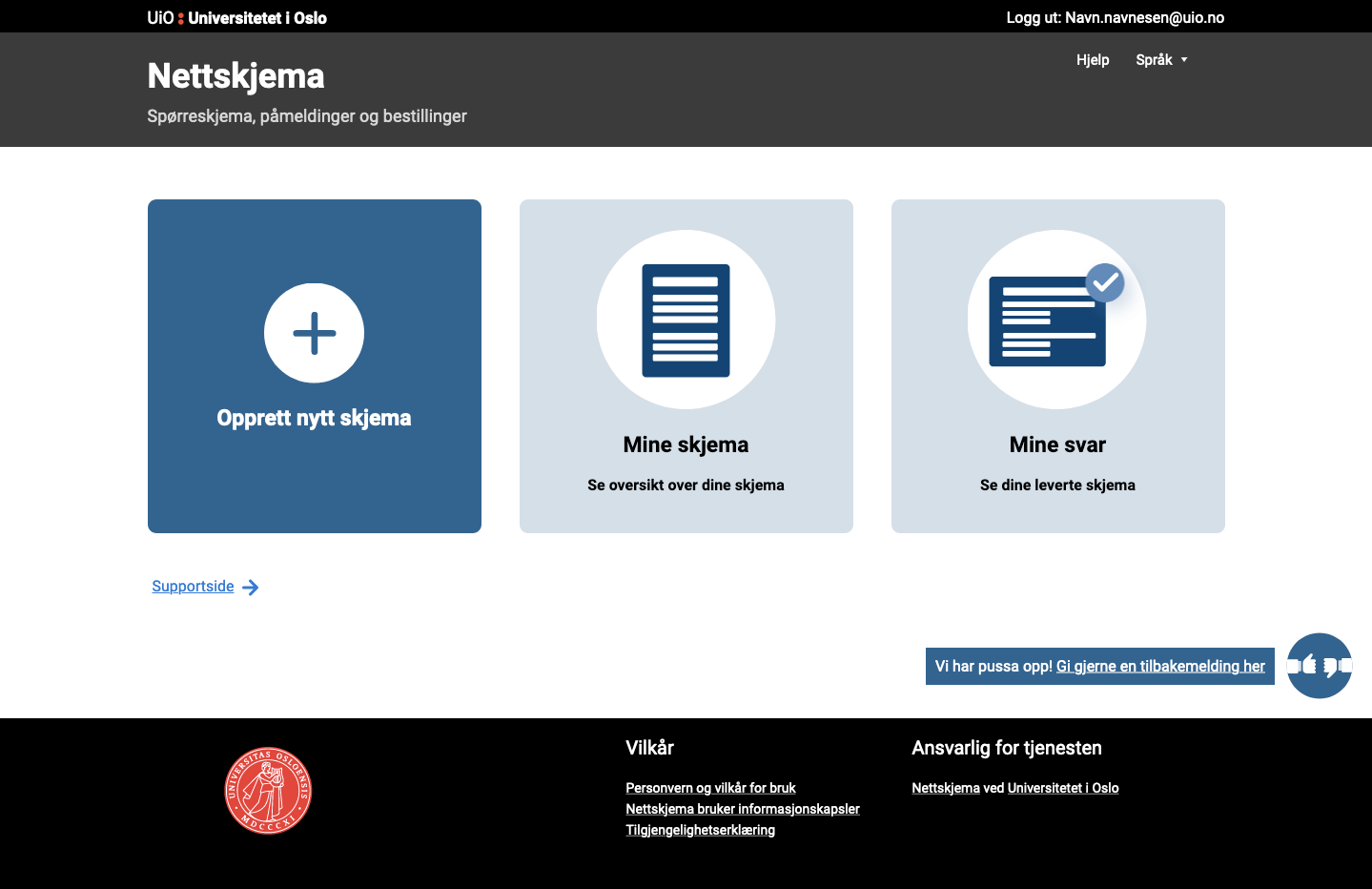
Task: Open Personvern og vilkår for bruk
Action: tap(710, 788)
